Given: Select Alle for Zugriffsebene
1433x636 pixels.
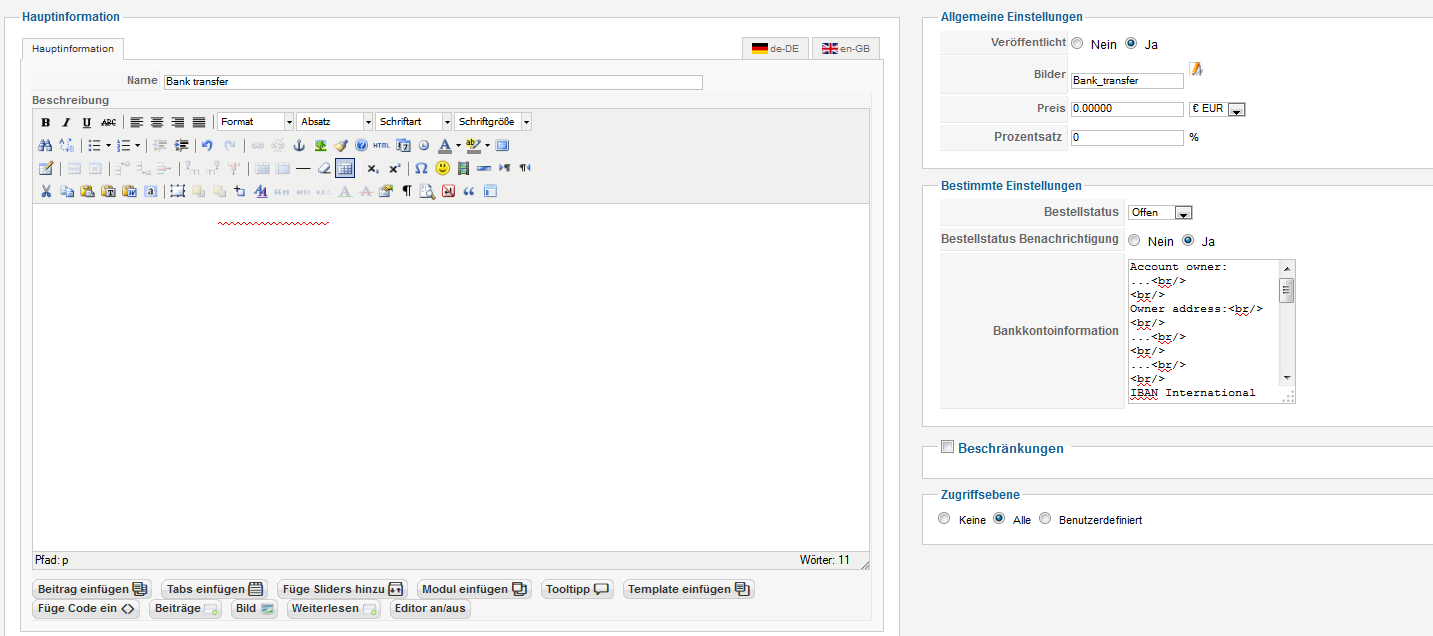Looking at the screenshot, I should [x=999, y=519].
